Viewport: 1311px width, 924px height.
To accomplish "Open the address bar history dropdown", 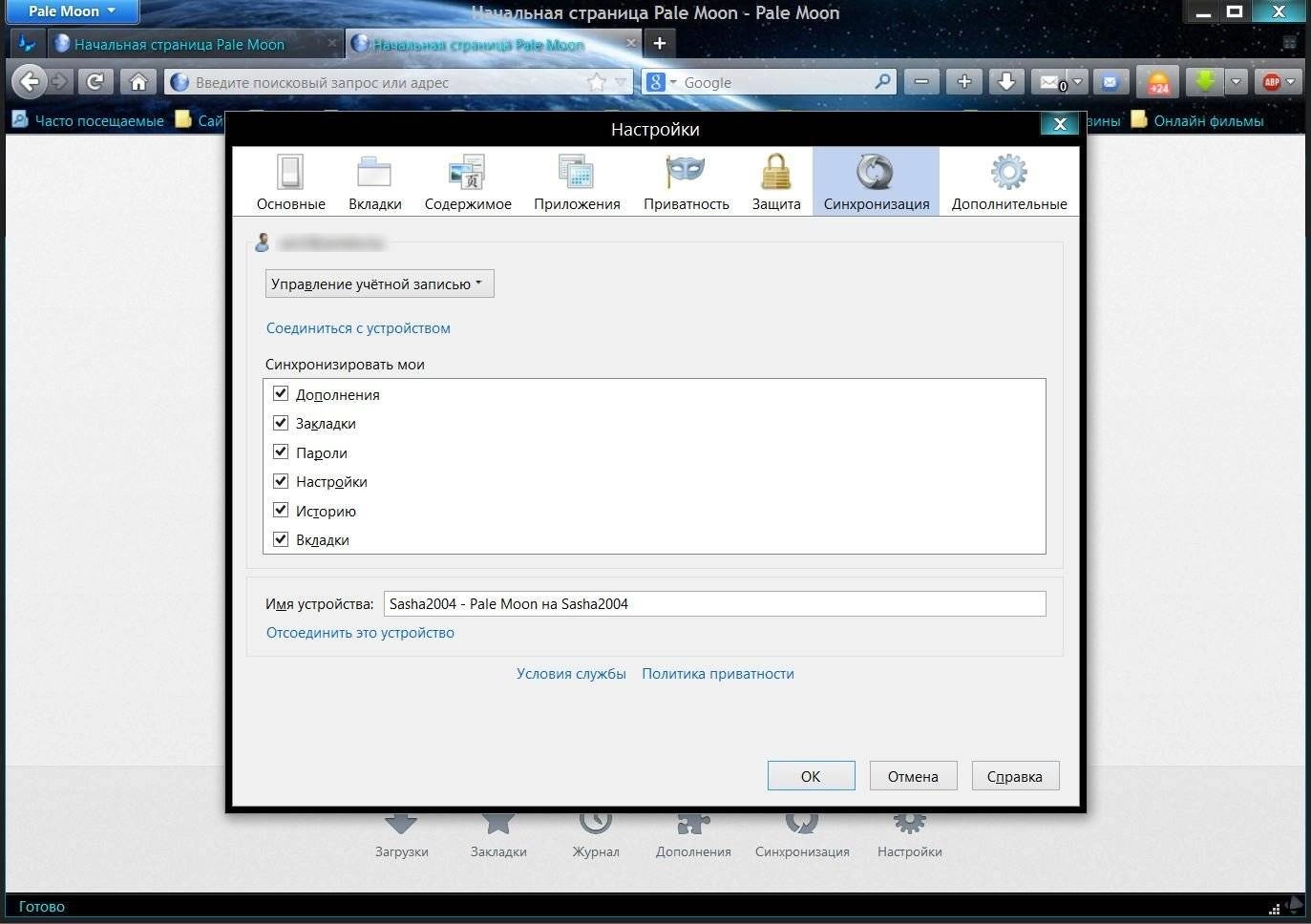I will [x=621, y=82].
